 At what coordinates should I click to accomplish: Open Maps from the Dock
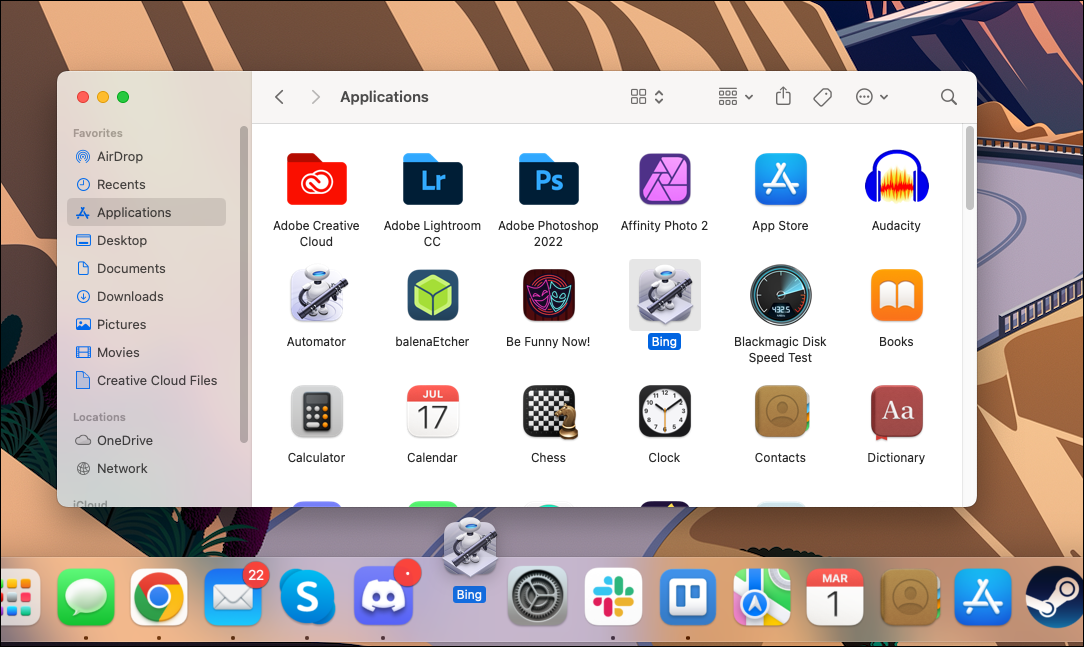pos(762,597)
